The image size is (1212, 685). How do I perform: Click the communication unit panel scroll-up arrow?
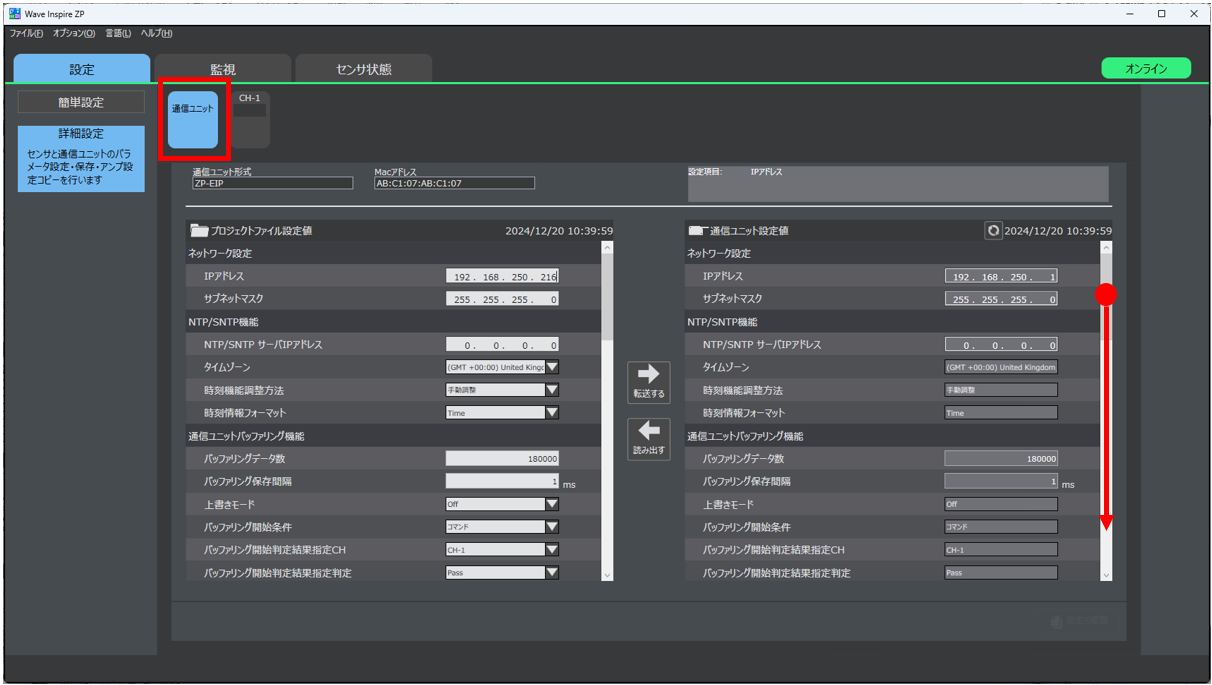point(1106,247)
